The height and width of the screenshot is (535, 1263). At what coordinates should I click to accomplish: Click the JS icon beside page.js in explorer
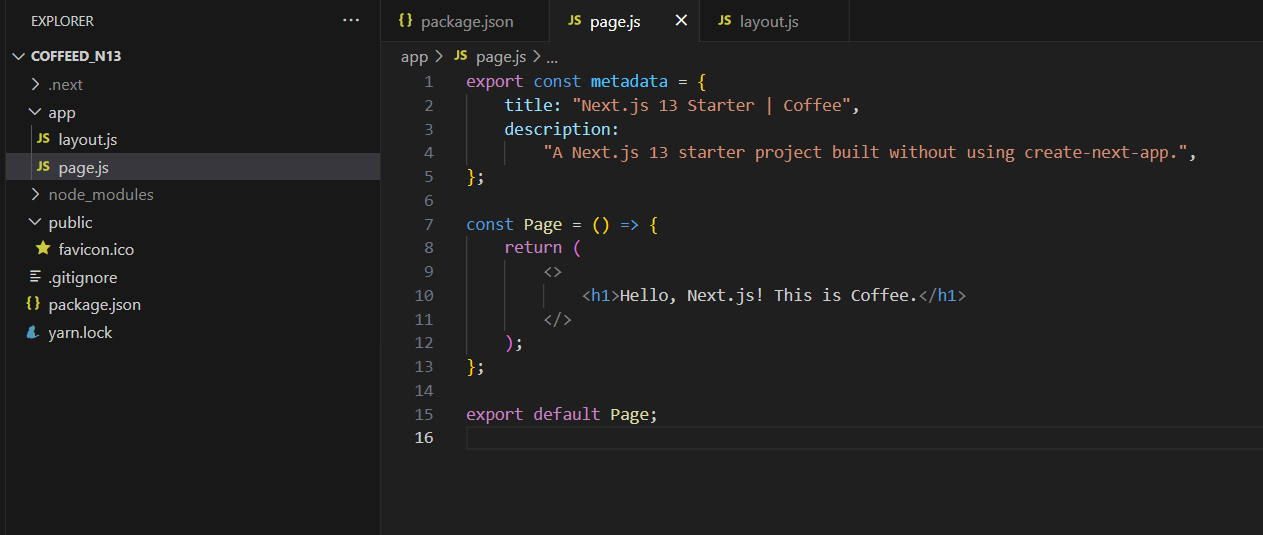[x=42, y=167]
